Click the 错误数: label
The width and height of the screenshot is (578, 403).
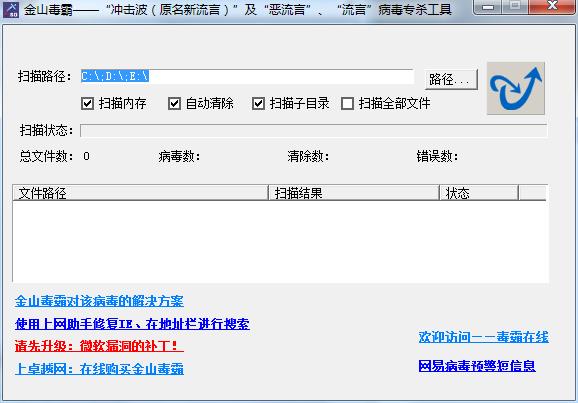point(438,157)
